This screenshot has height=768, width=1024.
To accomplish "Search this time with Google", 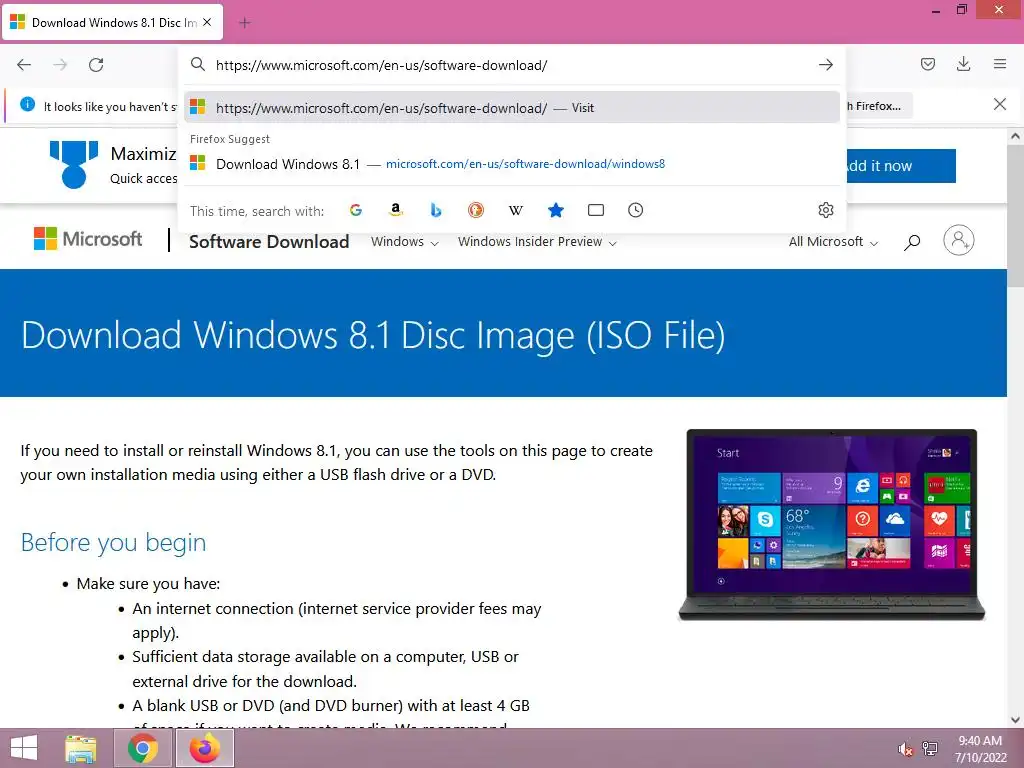I will (x=356, y=210).
